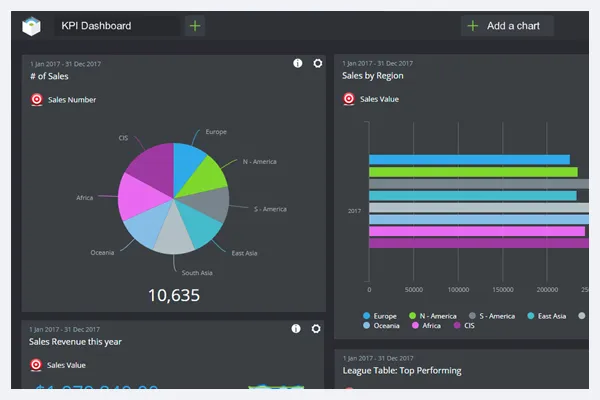The image size is (600, 400).
Task: Click the 2017 y-axis label
Action: click(354, 211)
